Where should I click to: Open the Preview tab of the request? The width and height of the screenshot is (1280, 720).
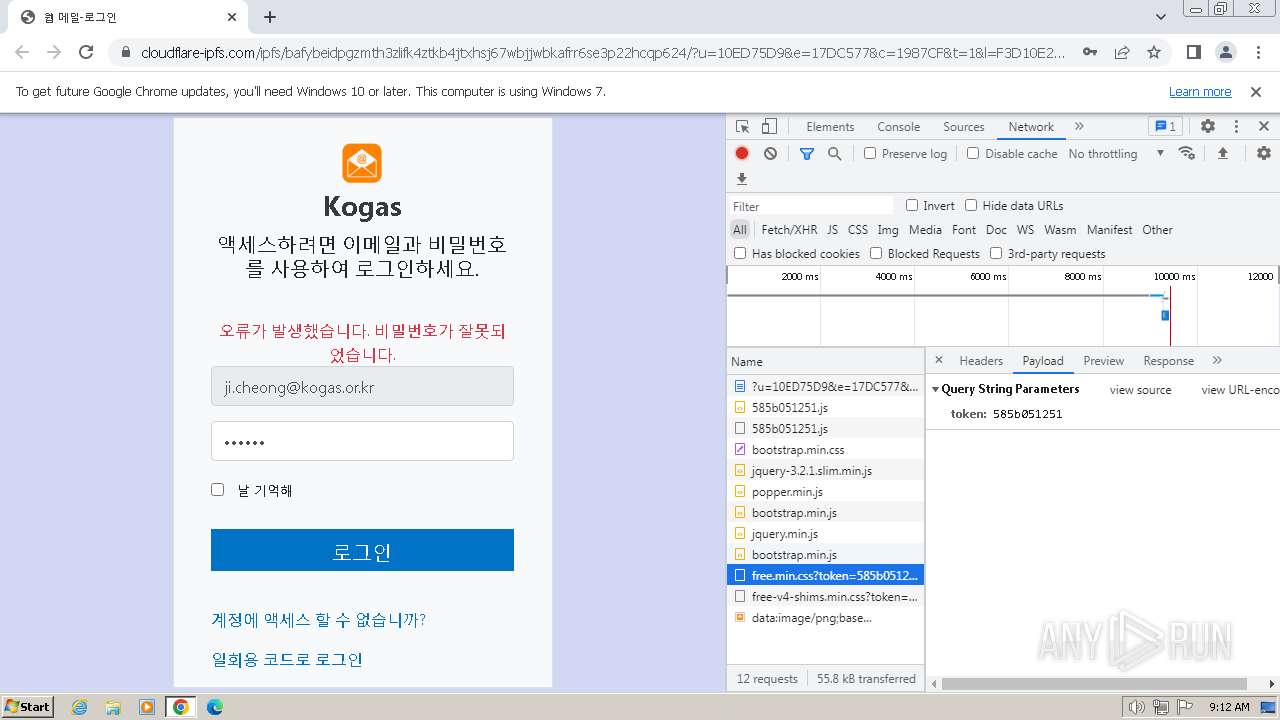point(1103,361)
